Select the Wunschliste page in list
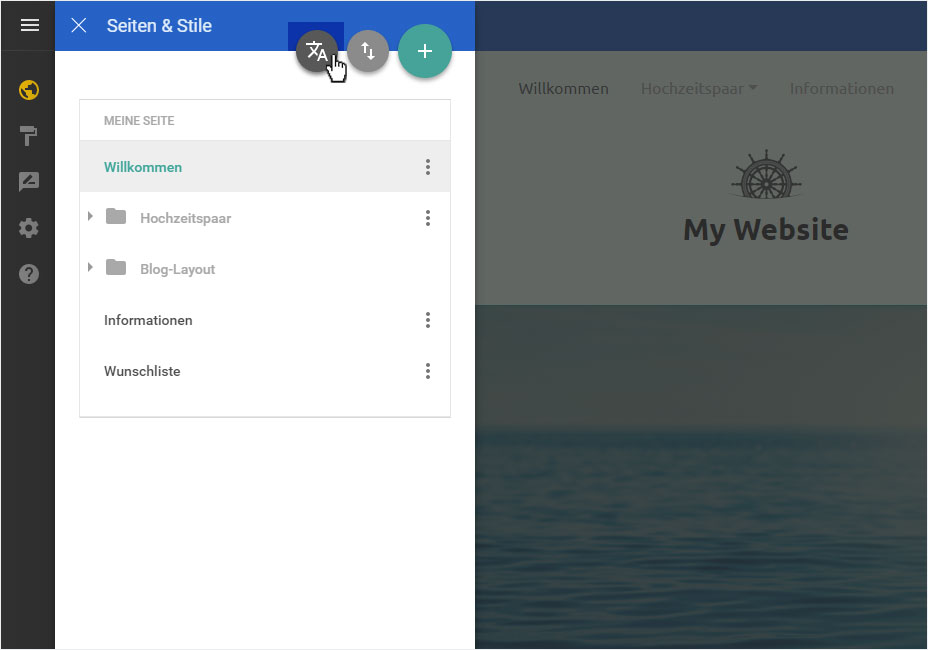 pos(265,371)
